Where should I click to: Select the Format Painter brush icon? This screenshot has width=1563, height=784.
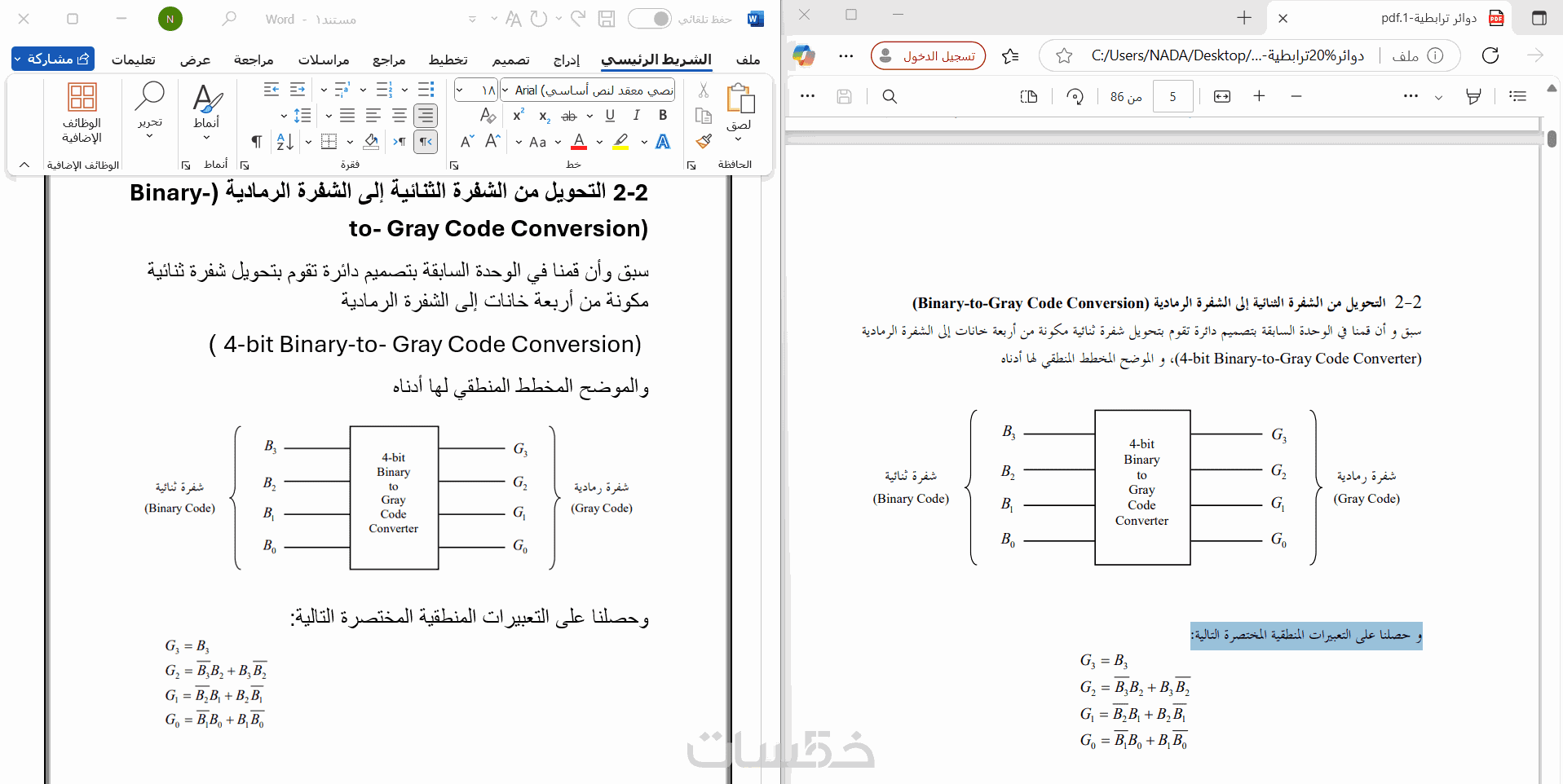click(704, 142)
